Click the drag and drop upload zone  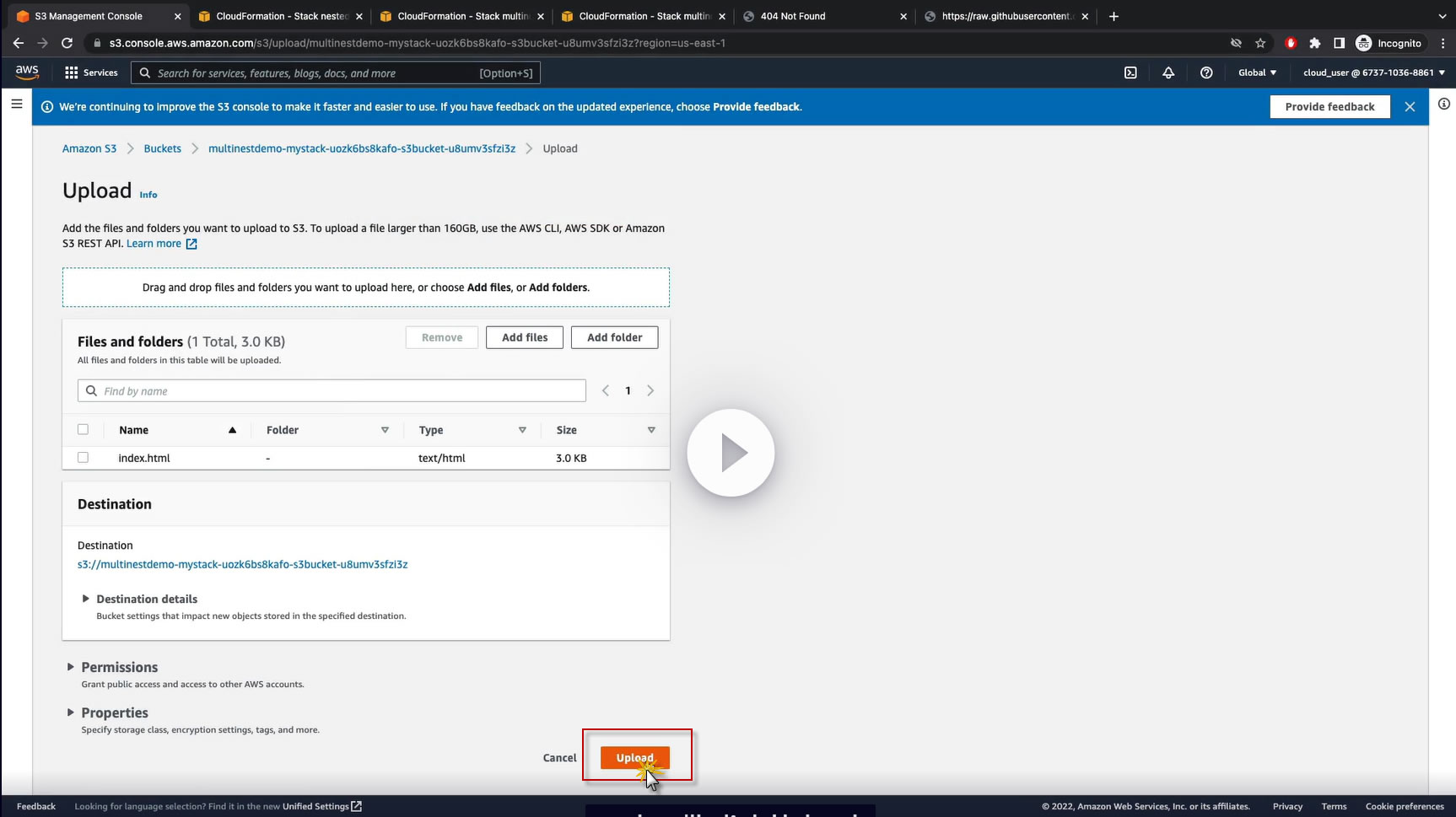pos(366,288)
